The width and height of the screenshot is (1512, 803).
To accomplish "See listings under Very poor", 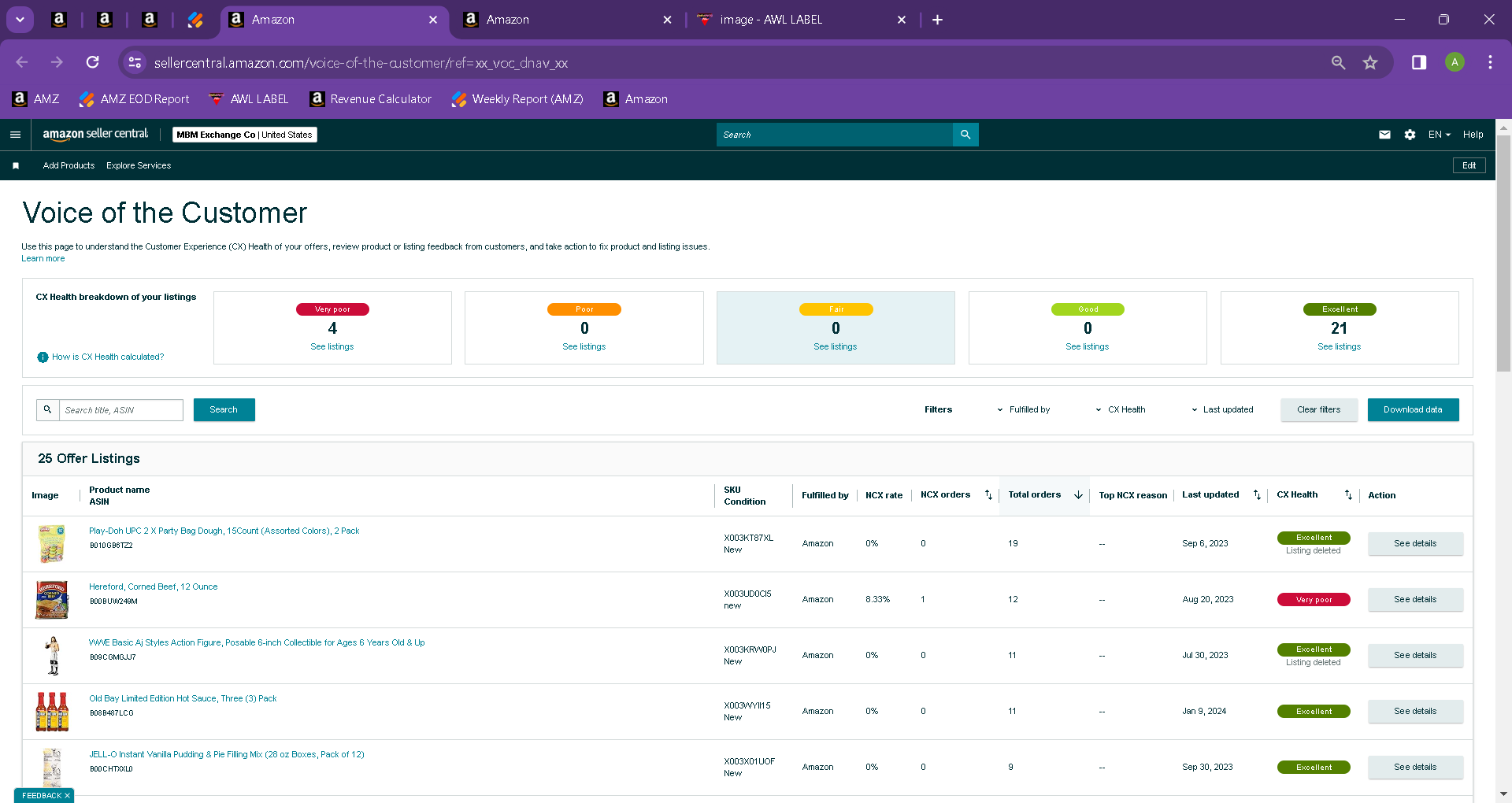I will point(332,346).
